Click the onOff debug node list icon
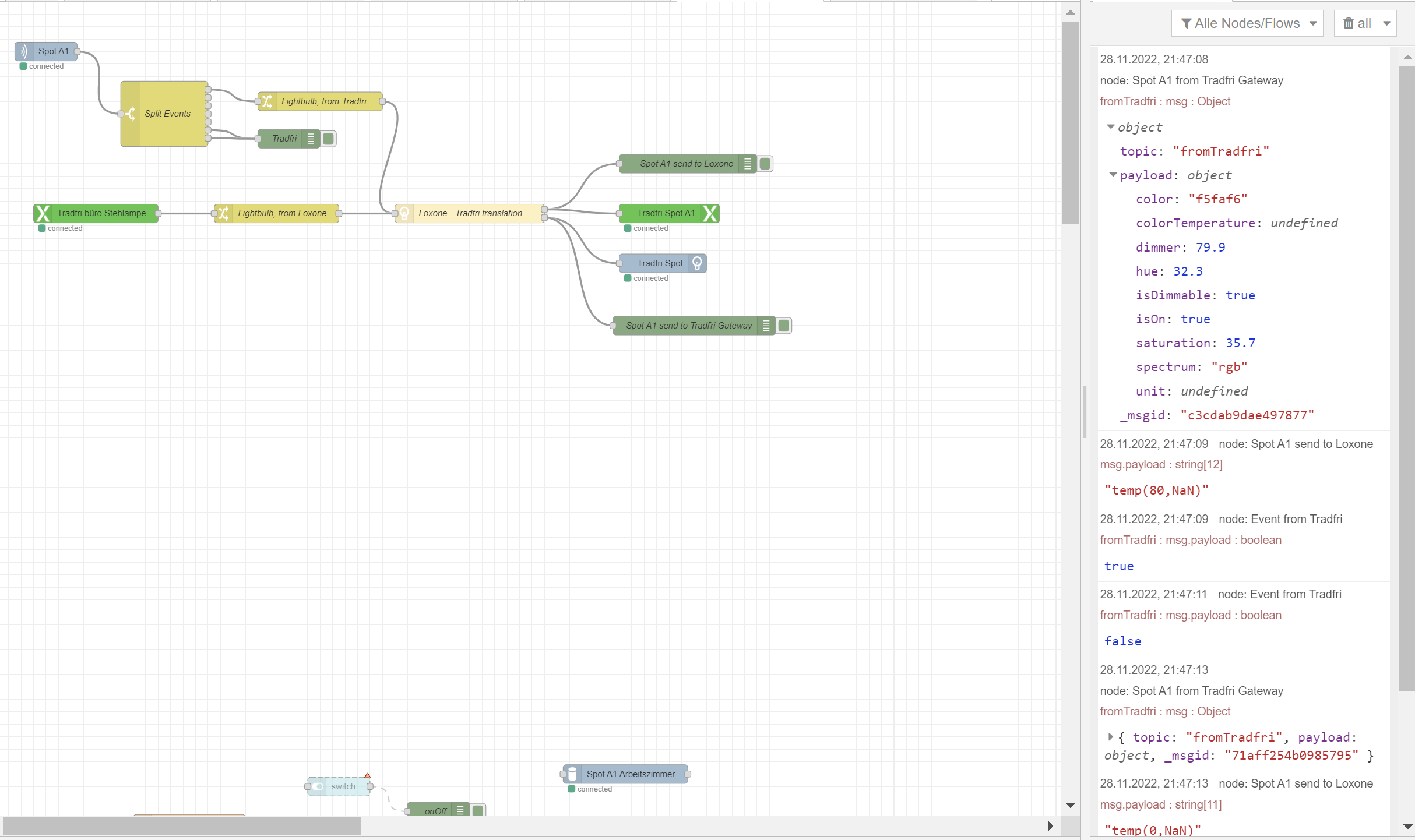Screen dimensions: 1415x840 pos(460,810)
